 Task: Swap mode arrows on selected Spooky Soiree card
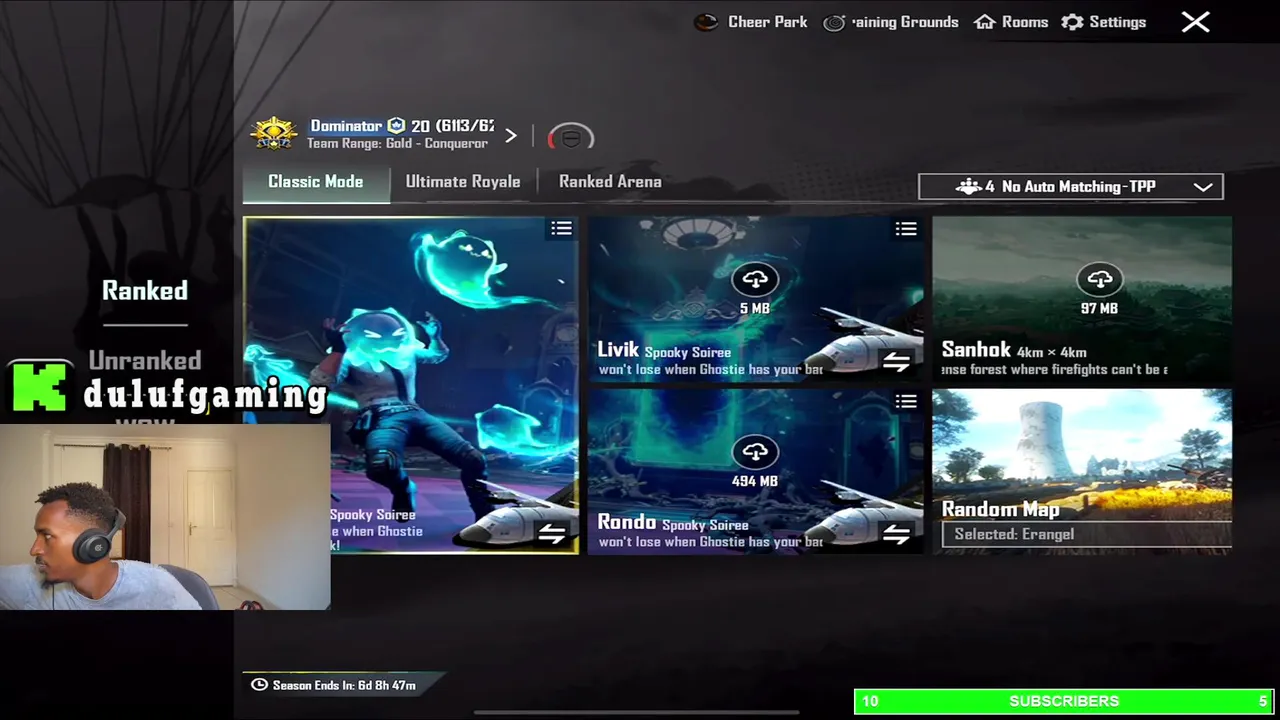point(552,534)
